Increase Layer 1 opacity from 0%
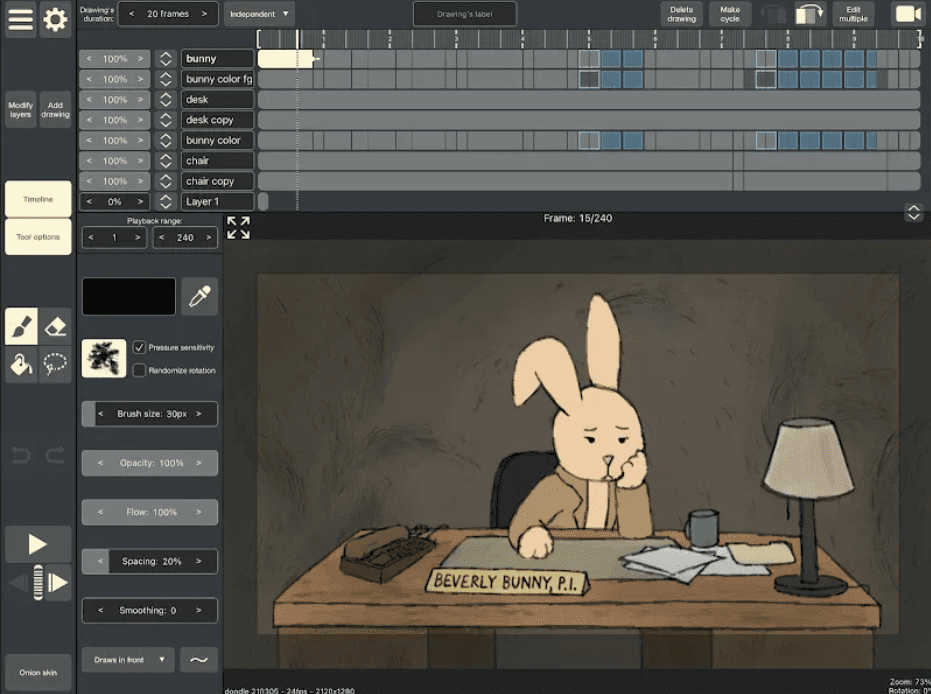931x694 pixels. [x=141, y=202]
